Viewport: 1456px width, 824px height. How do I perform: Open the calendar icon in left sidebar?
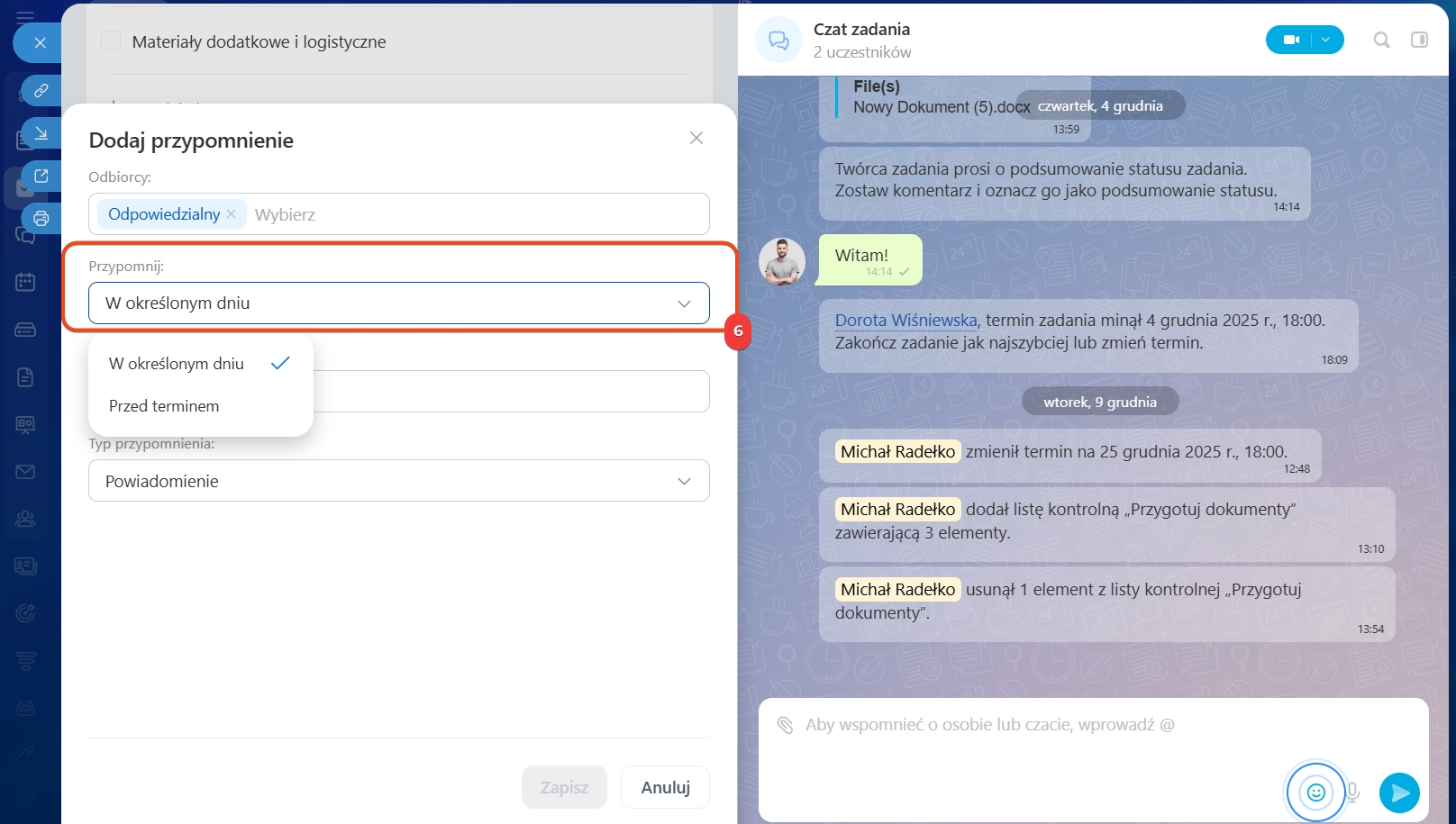(x=25, y=282)
